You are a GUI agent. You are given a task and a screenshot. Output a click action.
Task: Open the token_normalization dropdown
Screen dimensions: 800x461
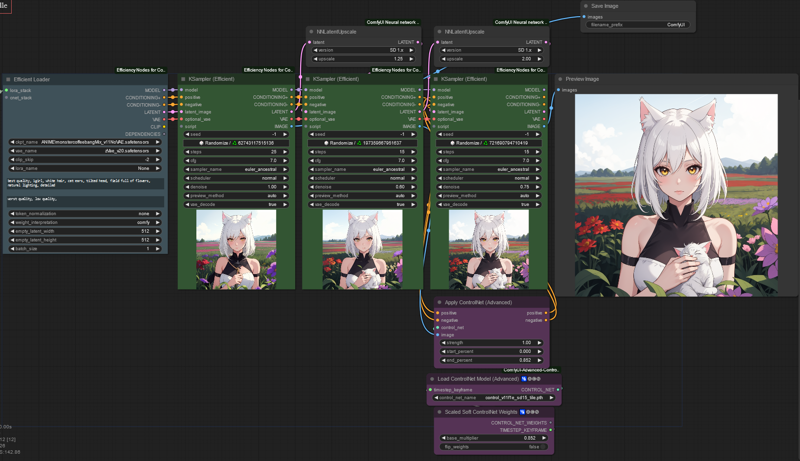coord(85,214)
